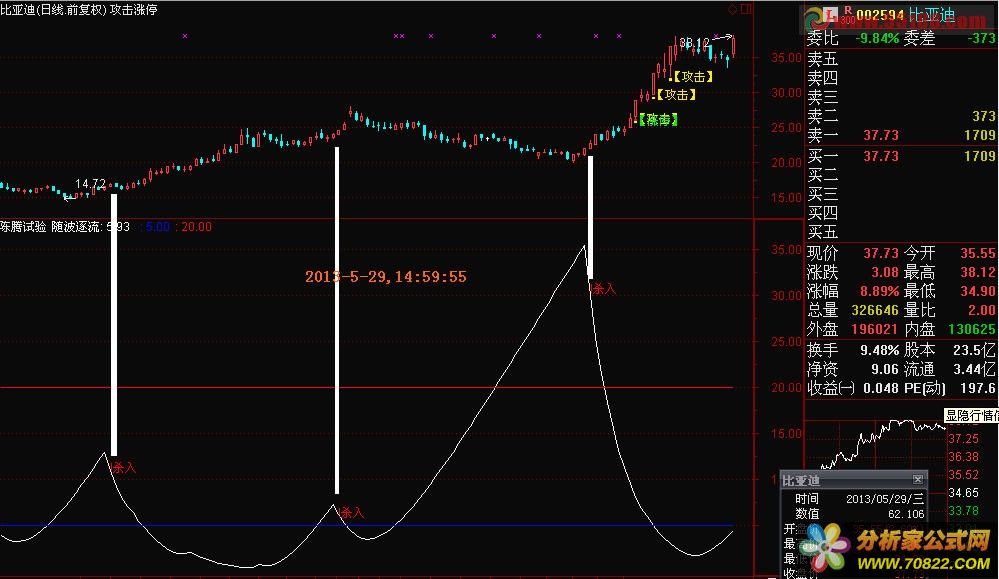This screenshot has height=579, width=999.
Task: Click the red R marker before 002594
Action: (x=847, y=10)
